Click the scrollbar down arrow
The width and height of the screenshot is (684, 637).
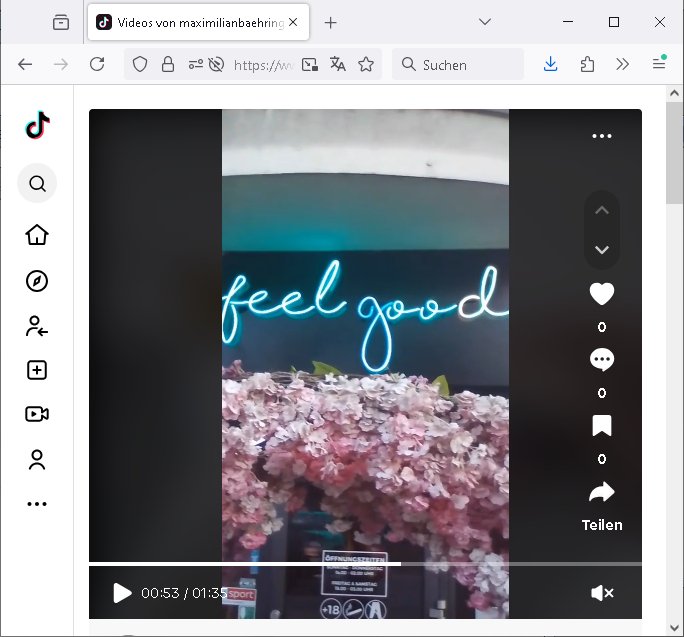674,628
